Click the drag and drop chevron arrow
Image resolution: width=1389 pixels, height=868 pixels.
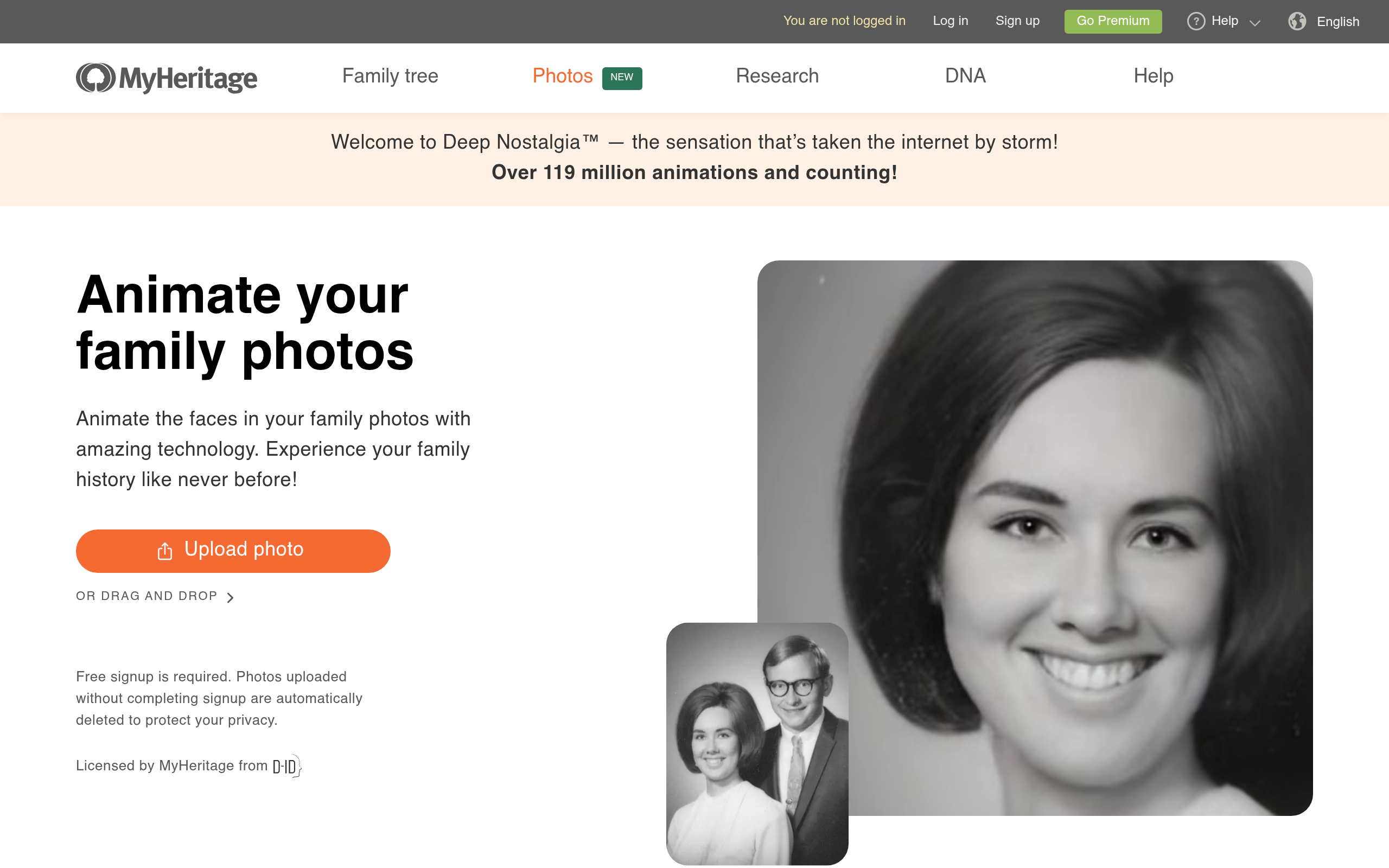tap(230, 598)
